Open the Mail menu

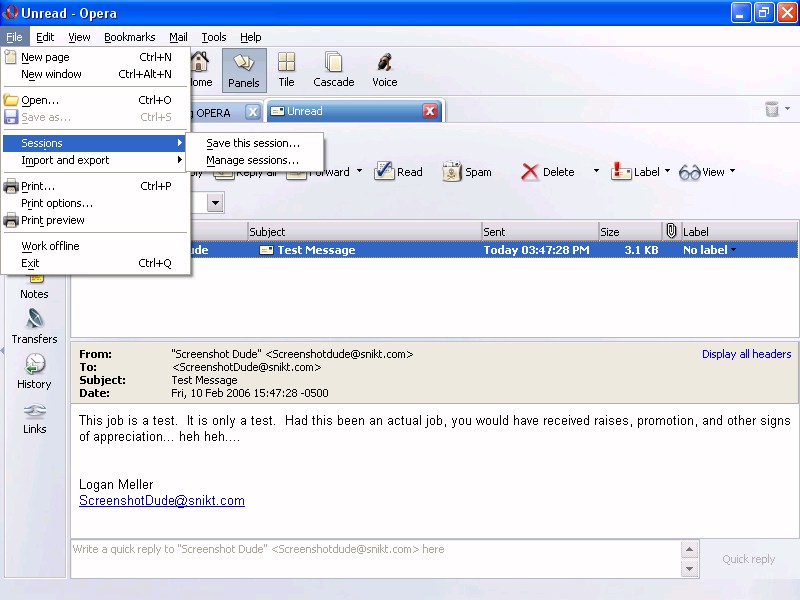pyautogui.click(x=178, y=37)
